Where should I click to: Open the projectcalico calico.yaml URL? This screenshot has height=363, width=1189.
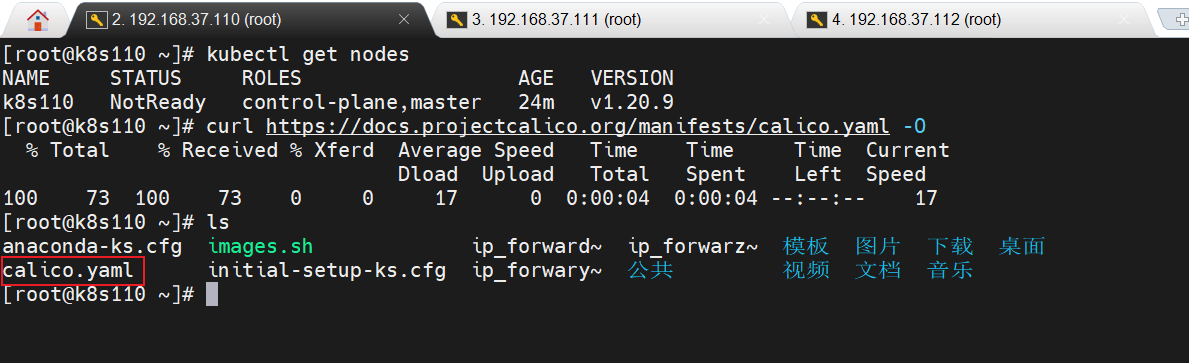pos(579,126)
